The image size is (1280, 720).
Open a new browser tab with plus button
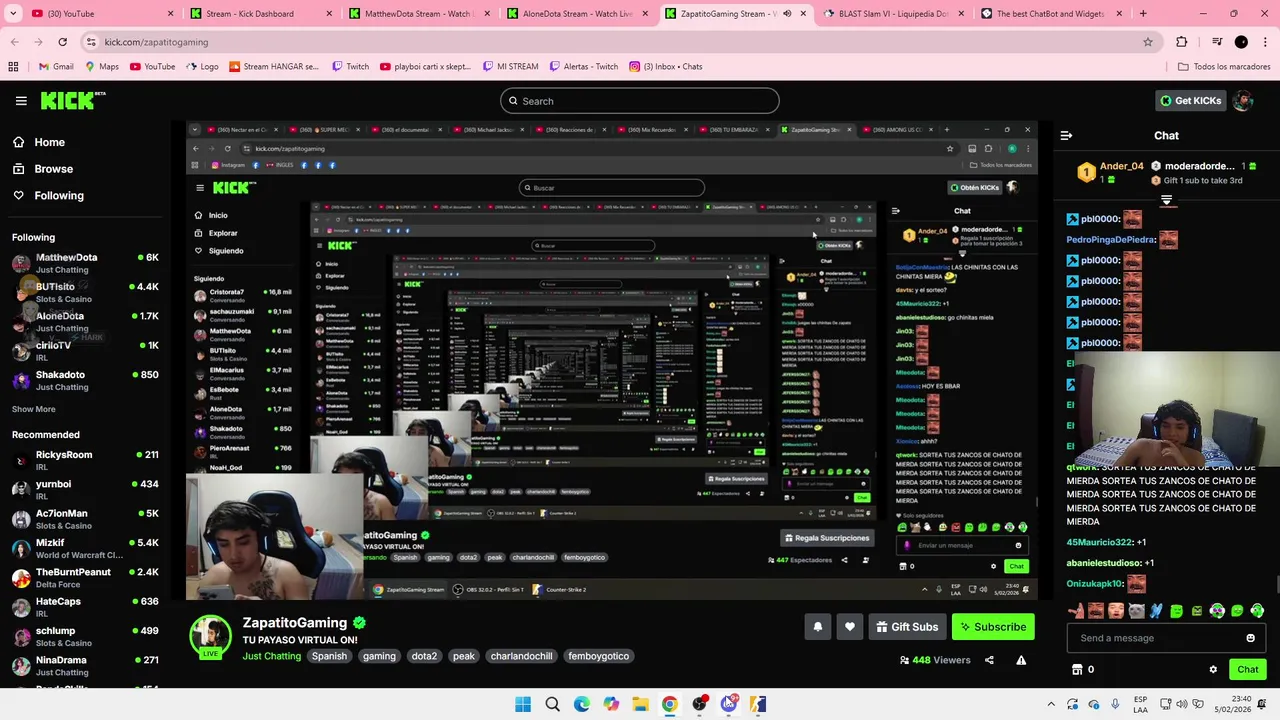tap(1143, 14)
